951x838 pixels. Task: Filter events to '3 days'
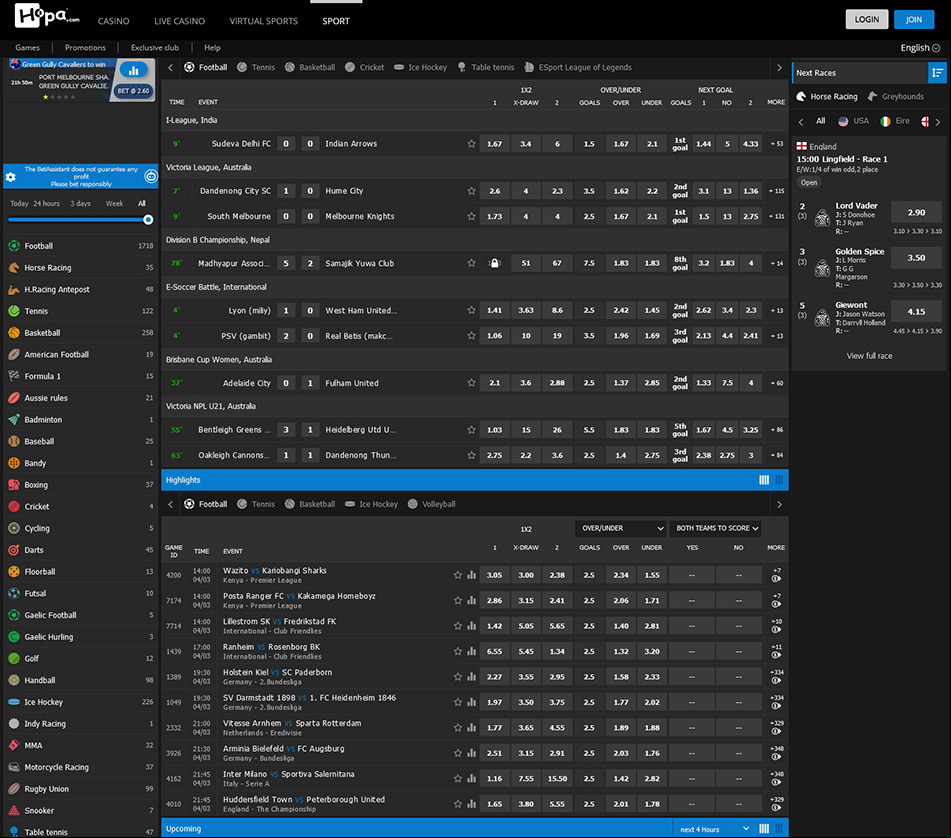tap(81, 204)
